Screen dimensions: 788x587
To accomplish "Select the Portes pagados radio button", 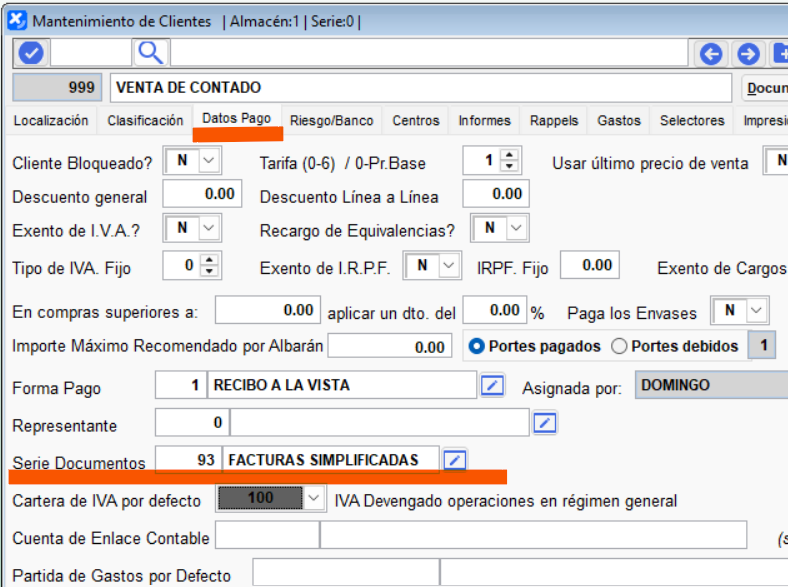I will coord(477,346).
